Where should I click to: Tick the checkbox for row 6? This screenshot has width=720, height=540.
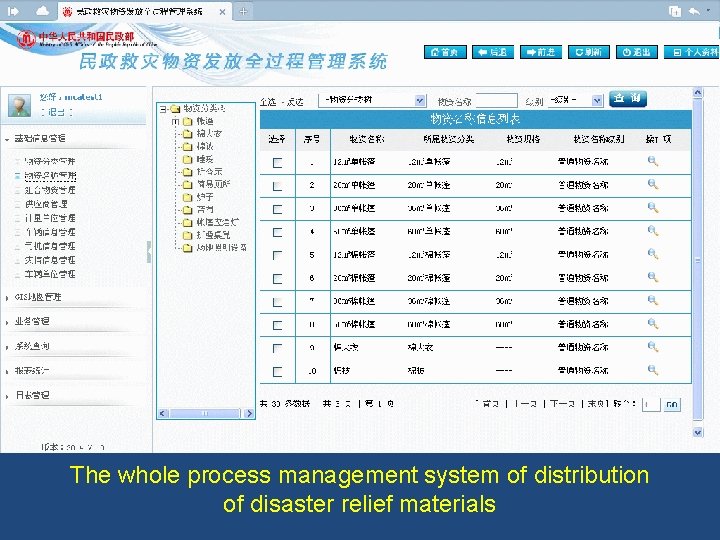pos(277,279)
